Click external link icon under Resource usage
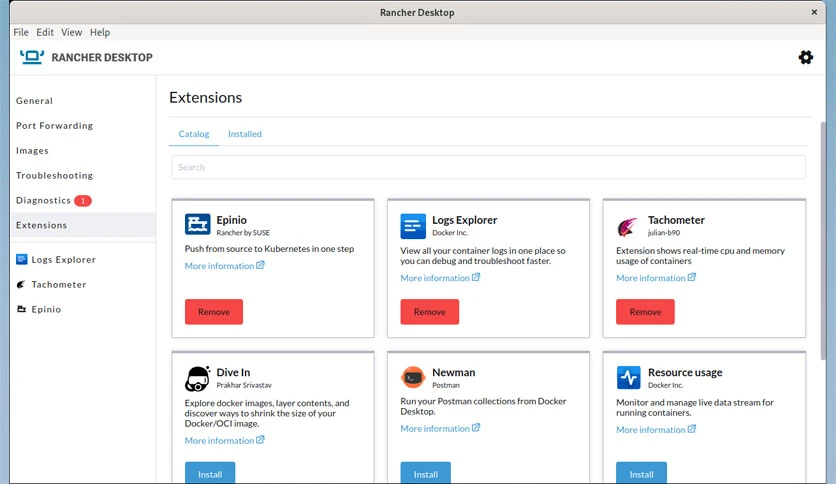Viewport: 836px width, 484px height. tap(692, 429)
